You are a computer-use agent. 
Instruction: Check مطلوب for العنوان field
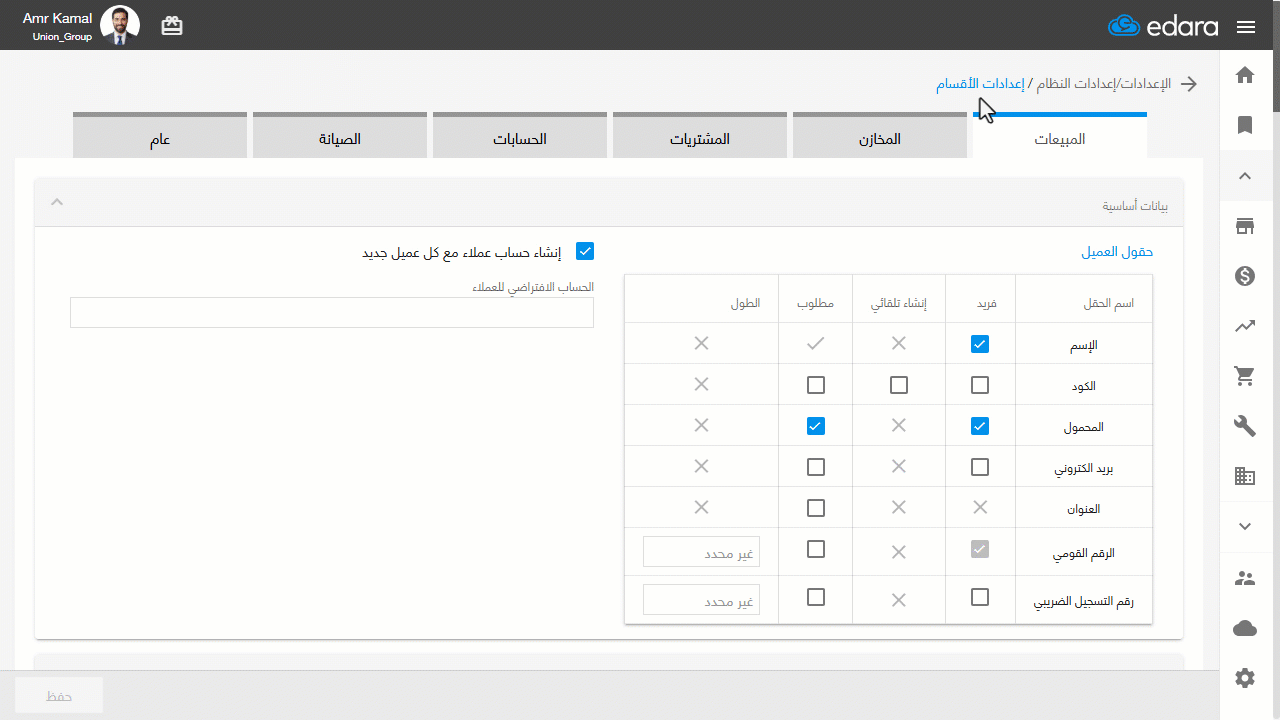click(816, 508)
